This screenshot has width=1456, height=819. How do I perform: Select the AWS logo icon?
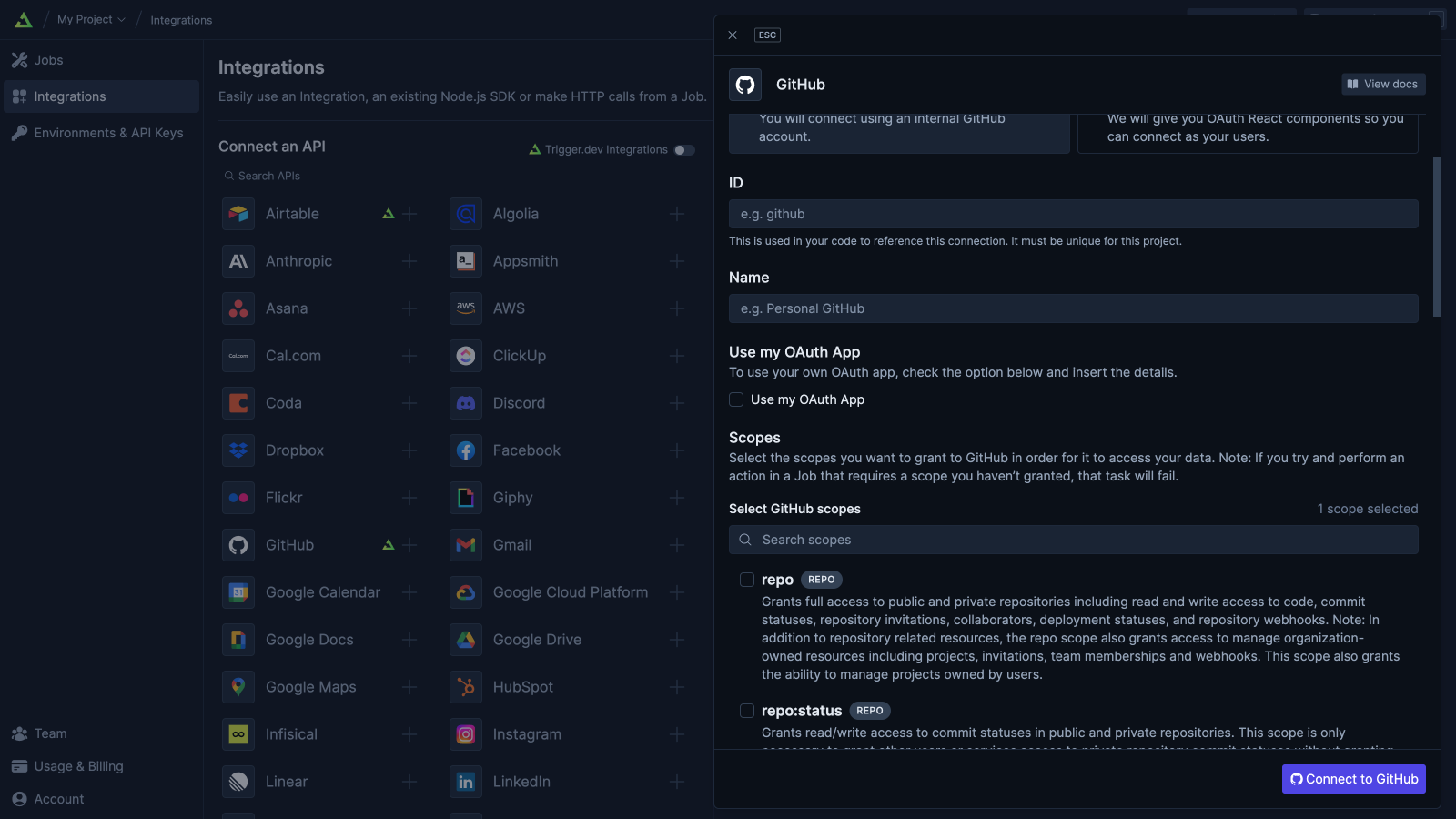pos(466,308)
